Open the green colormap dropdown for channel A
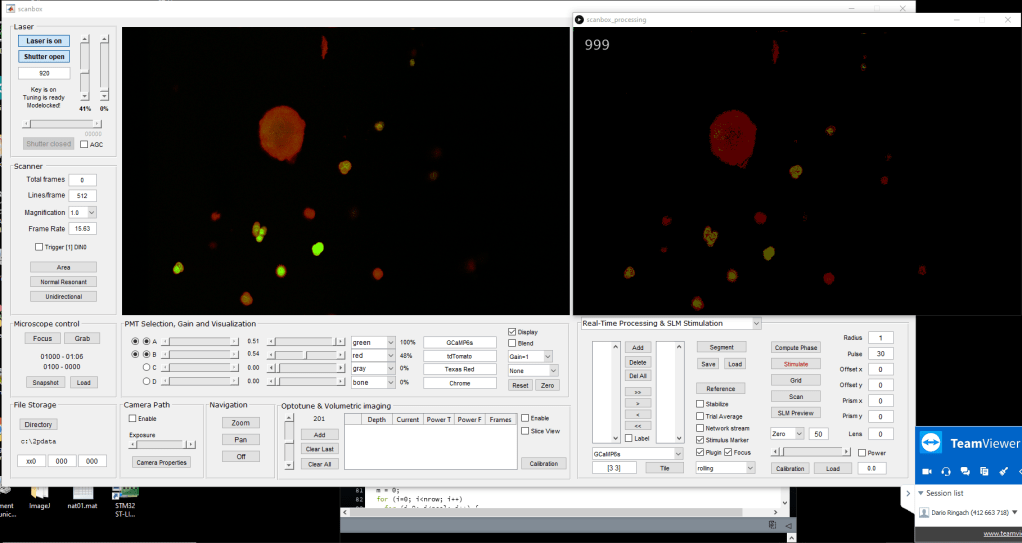1022x543 pixels. (x=373, y=342)
